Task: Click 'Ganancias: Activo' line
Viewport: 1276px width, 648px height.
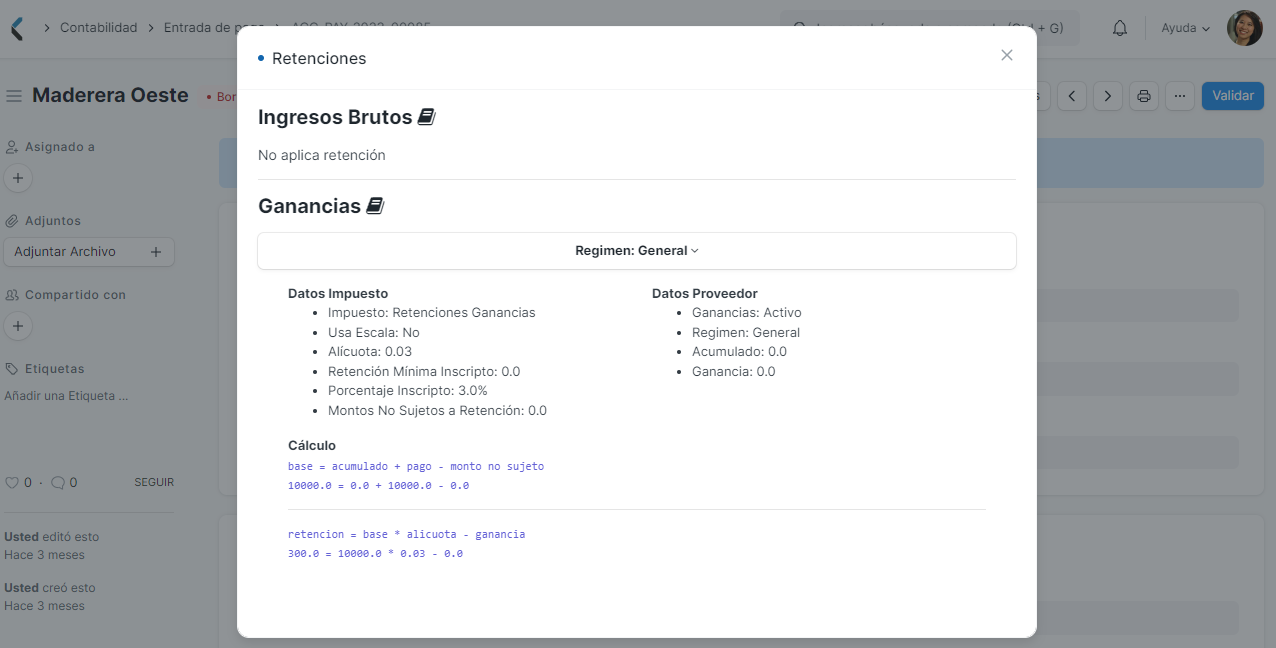Action: [x=747, y=313]
